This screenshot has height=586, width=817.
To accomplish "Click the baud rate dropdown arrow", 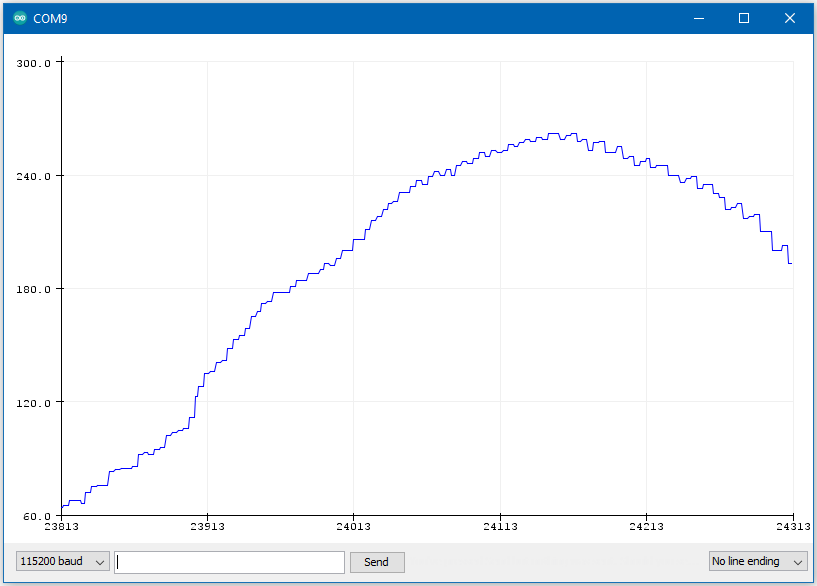I will coord(100,562).
